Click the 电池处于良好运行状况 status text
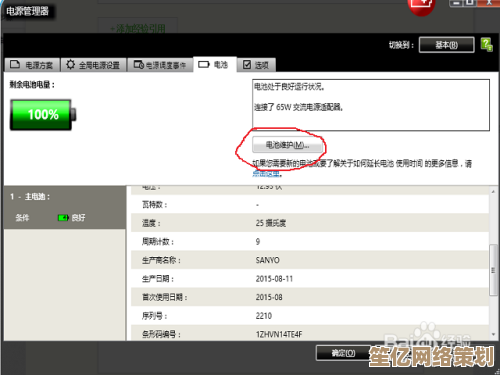The height and width of the screenshot is (375, 500). [x=289, y=87]
